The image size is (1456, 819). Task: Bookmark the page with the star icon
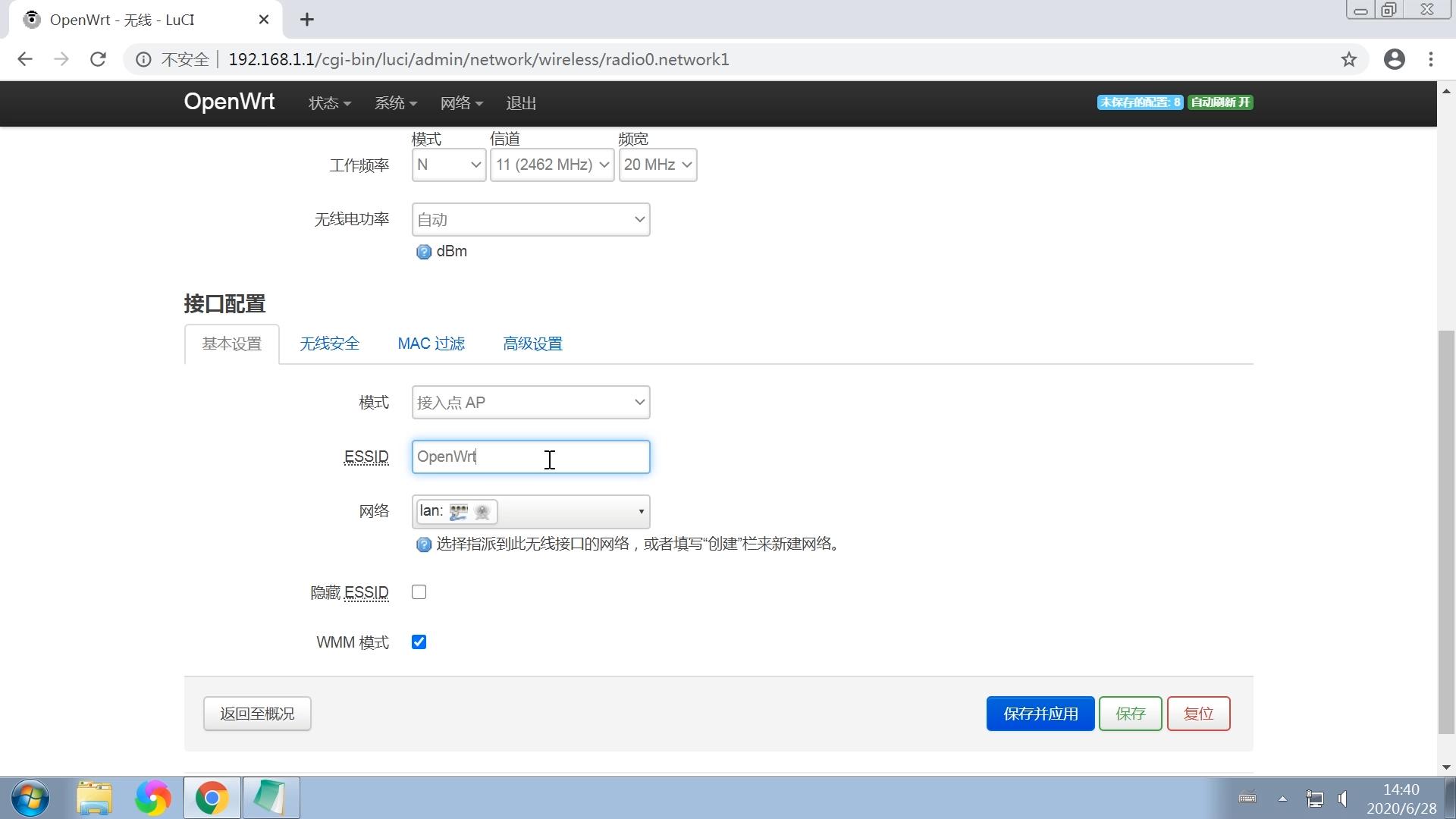tap(1349, 59)
